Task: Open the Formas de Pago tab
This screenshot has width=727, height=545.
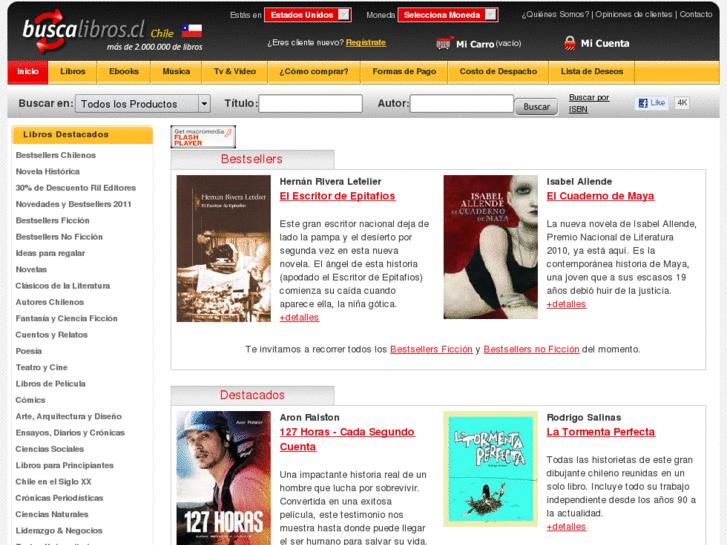Action: [x=404, y=71]
